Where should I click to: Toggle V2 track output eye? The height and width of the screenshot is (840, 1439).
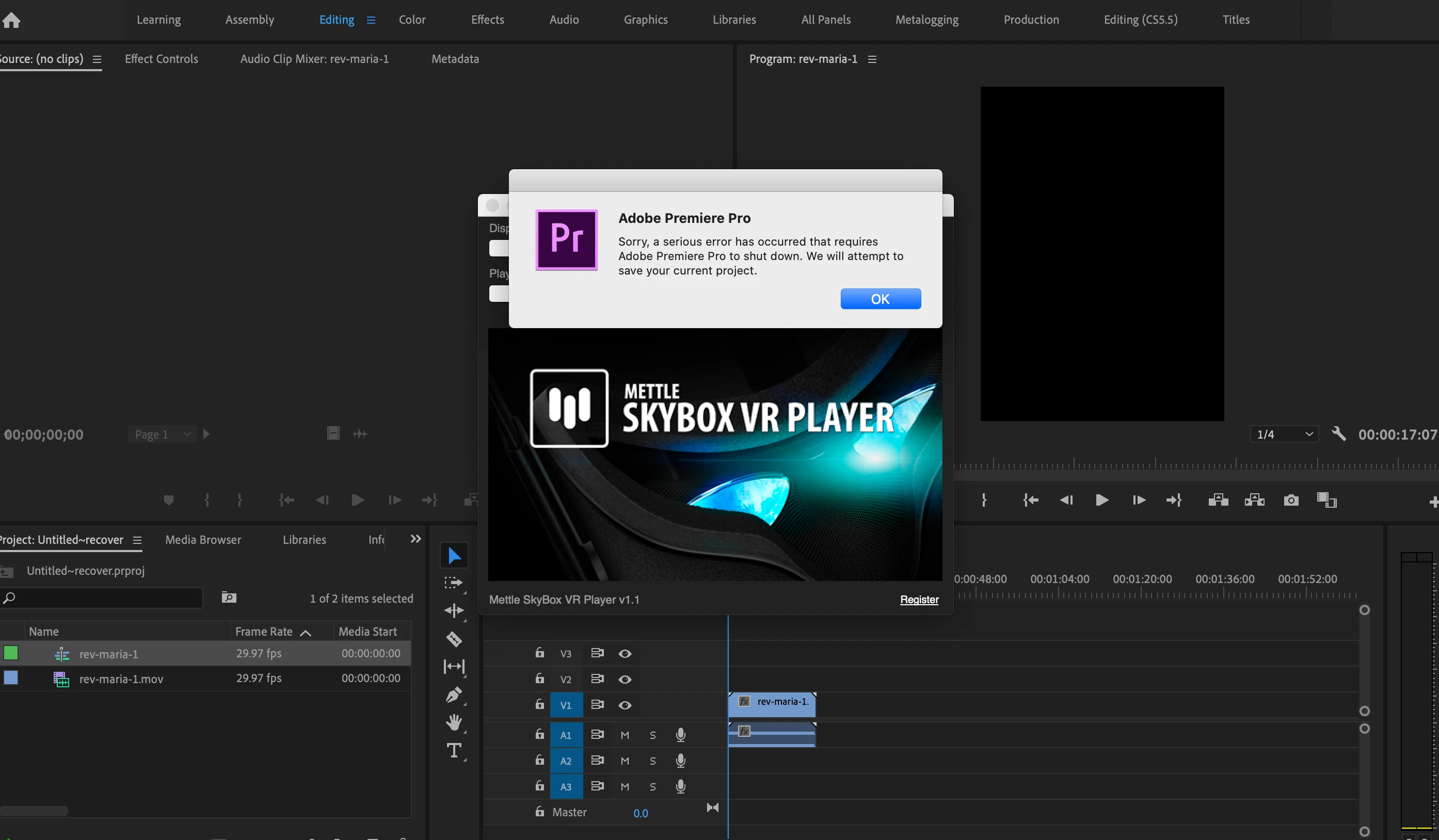(x=625, y=679)
